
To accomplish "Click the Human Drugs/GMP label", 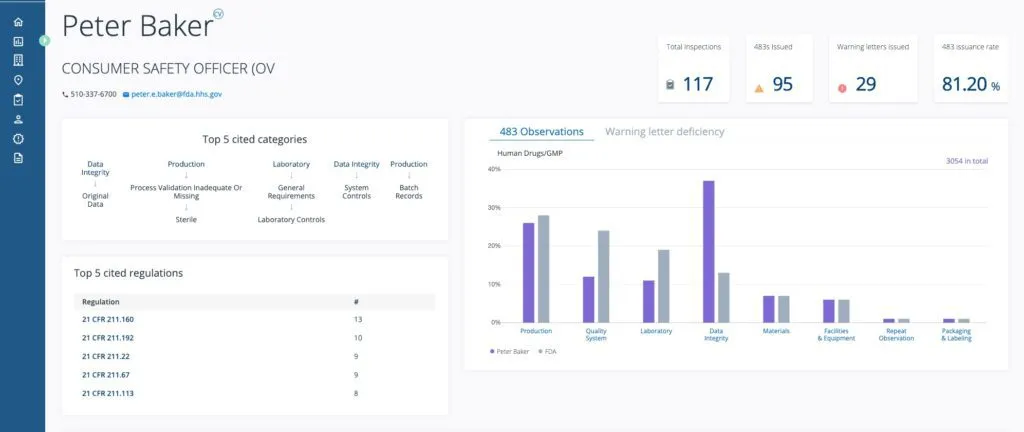I will (x=530, y=154).
